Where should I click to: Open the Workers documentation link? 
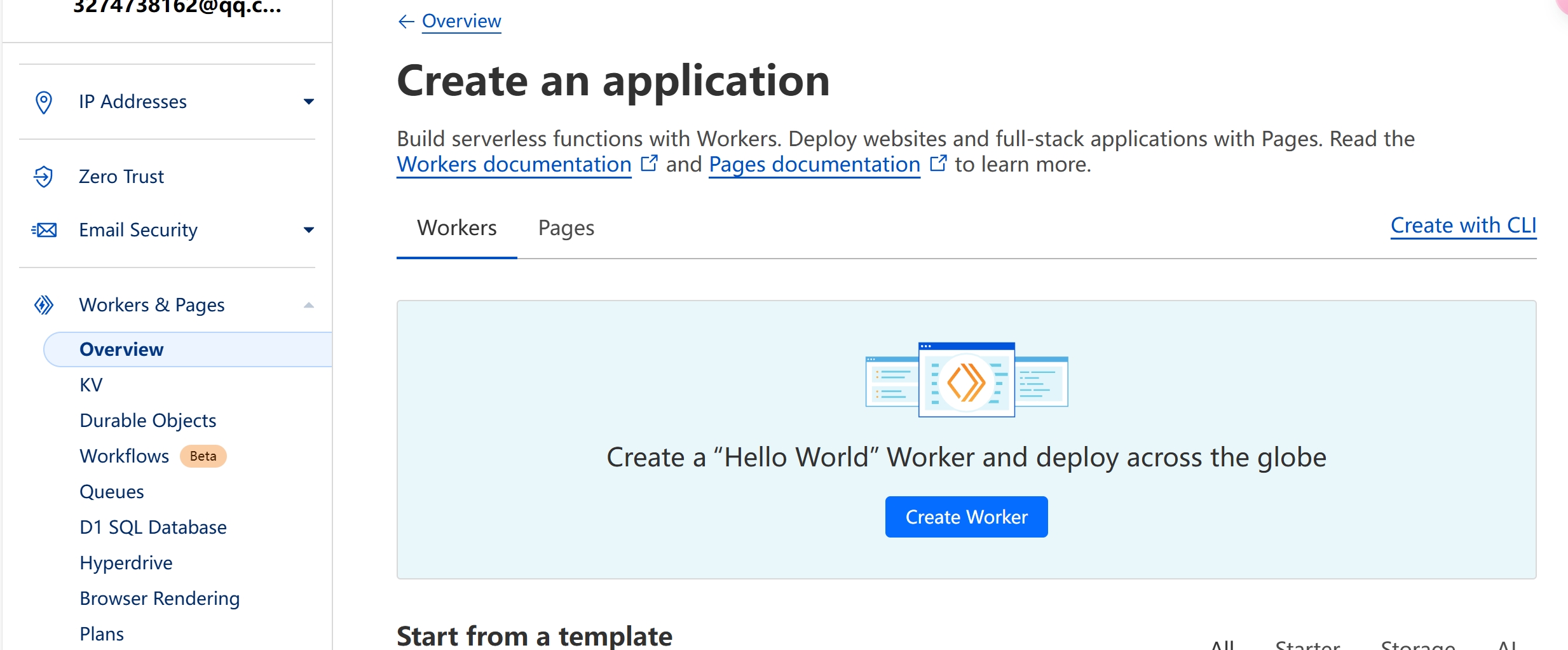514,165
